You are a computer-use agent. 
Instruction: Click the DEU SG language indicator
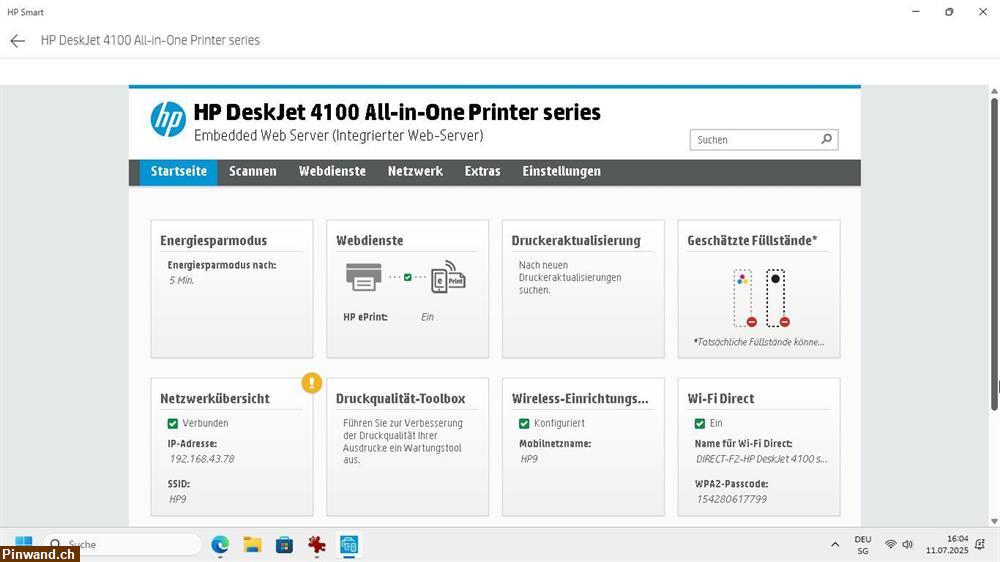(863, 545)
